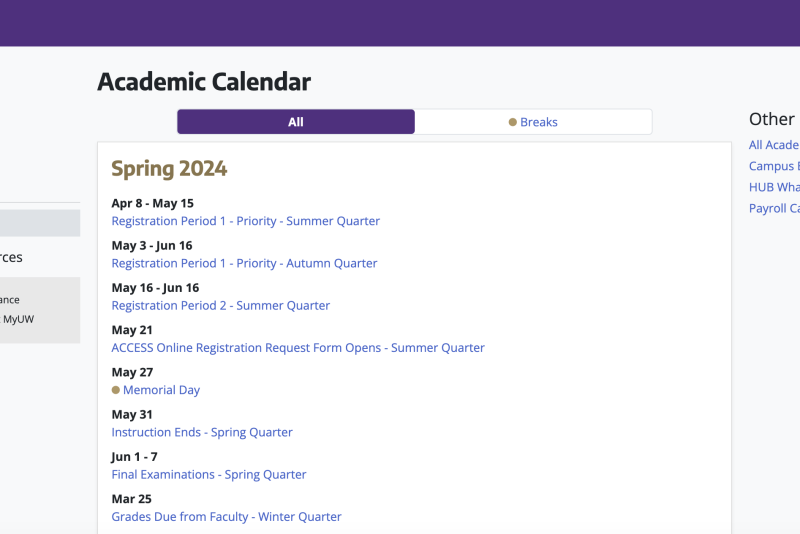Open the Payroll Calendar link
This screenshot has height=534, width=800.
774,209
